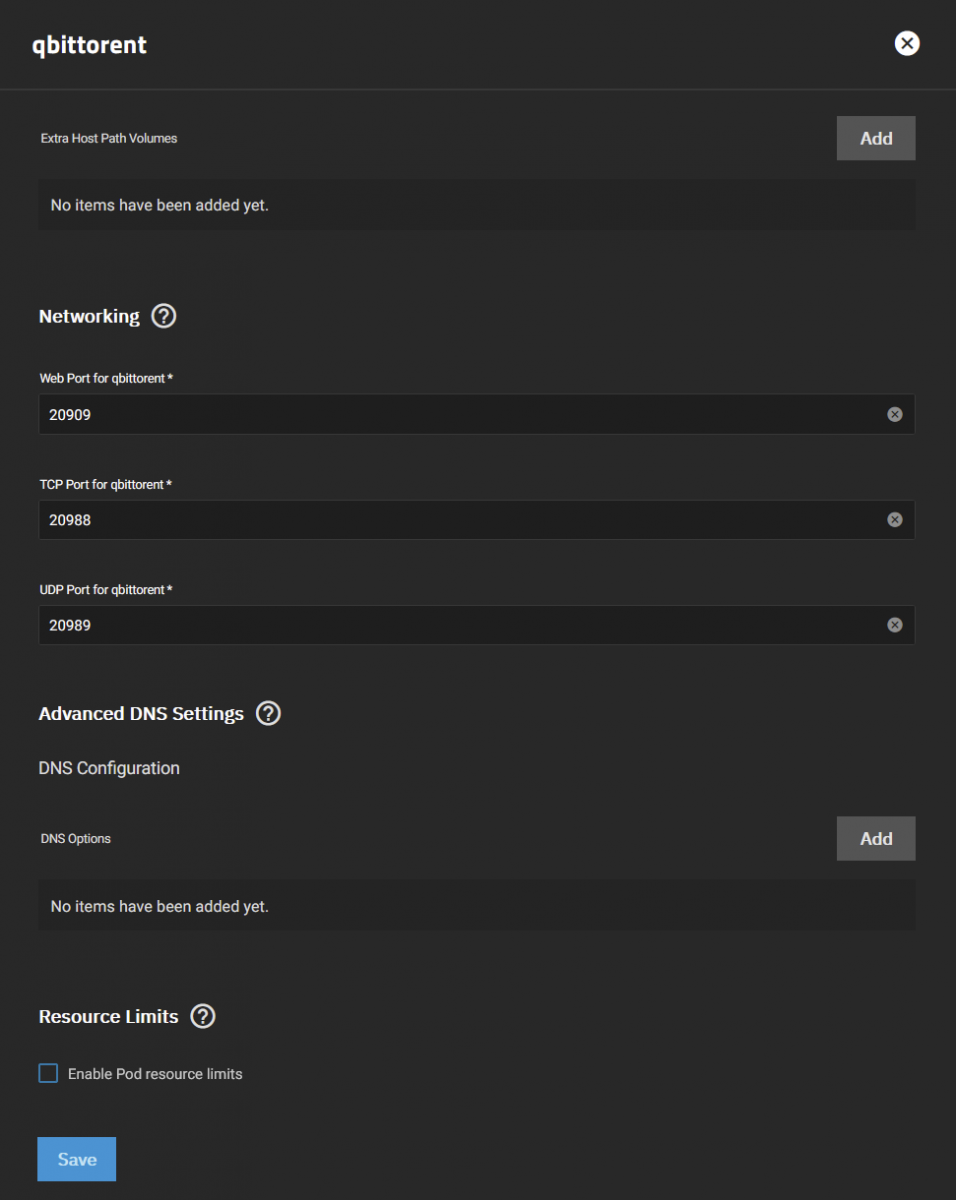Focus the Web Port input showing 20909
The image size is (956, 1200).
(476, 414)
